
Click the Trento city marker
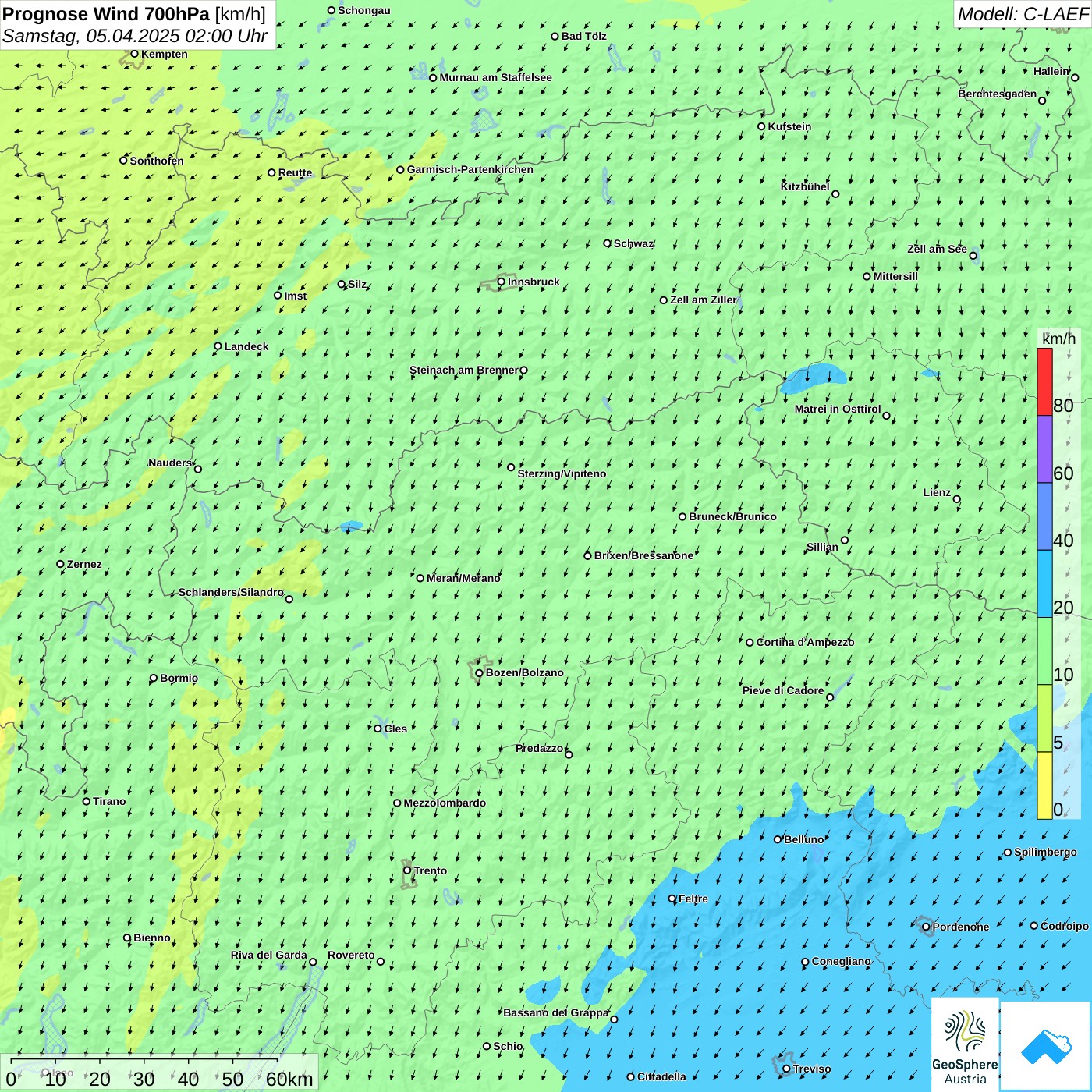pos(407,870)
